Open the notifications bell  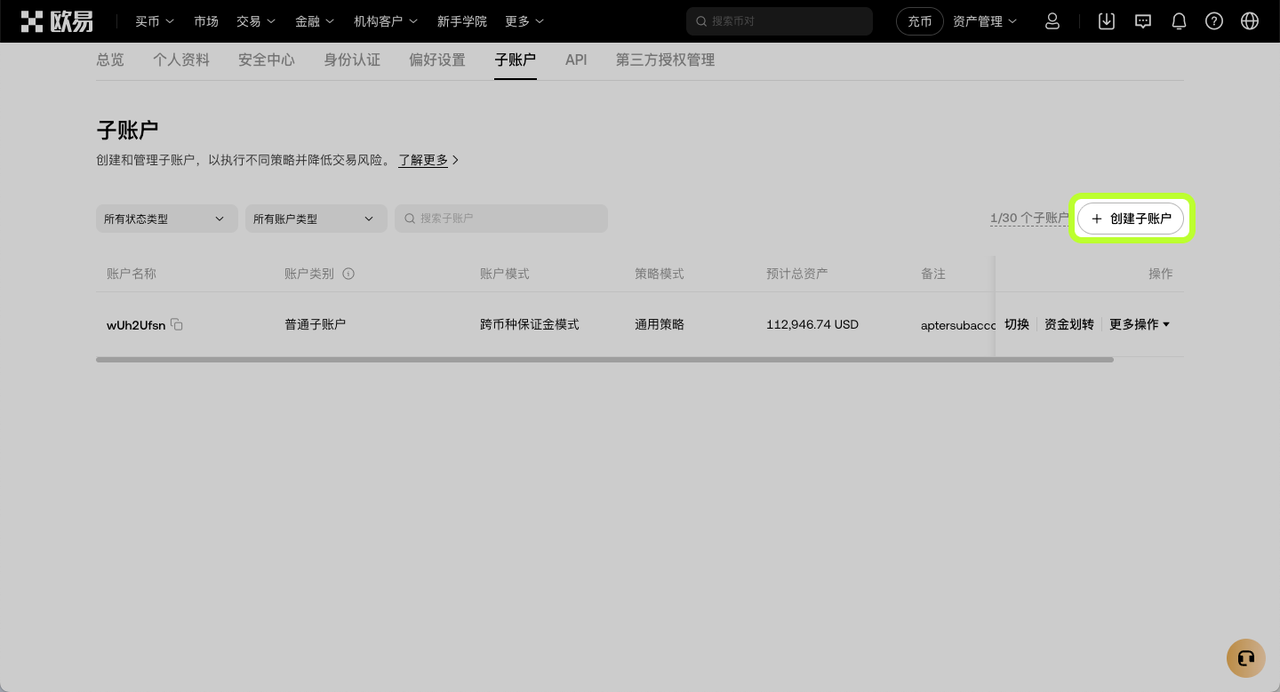click(x=1179, y=21)
